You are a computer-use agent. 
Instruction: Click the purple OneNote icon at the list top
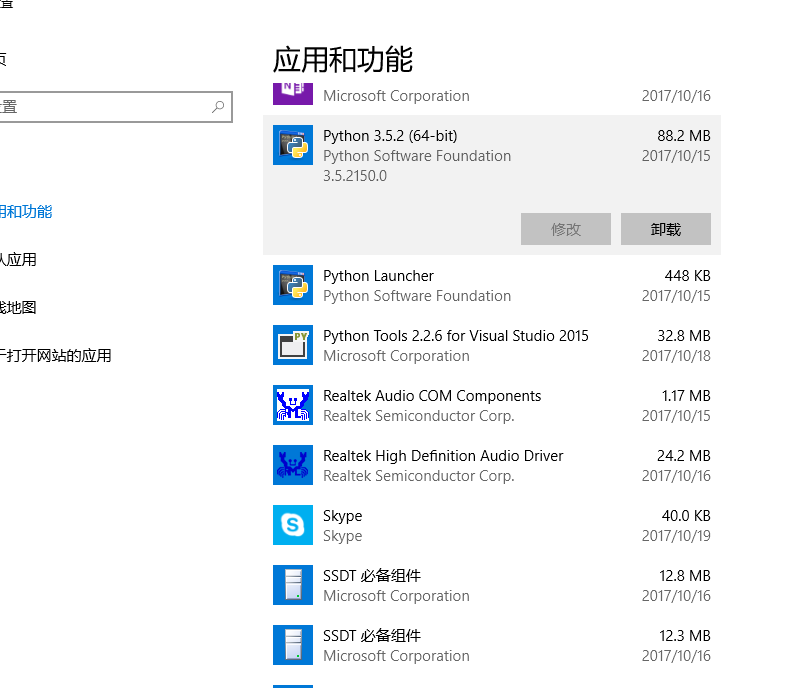pos(293,94)
